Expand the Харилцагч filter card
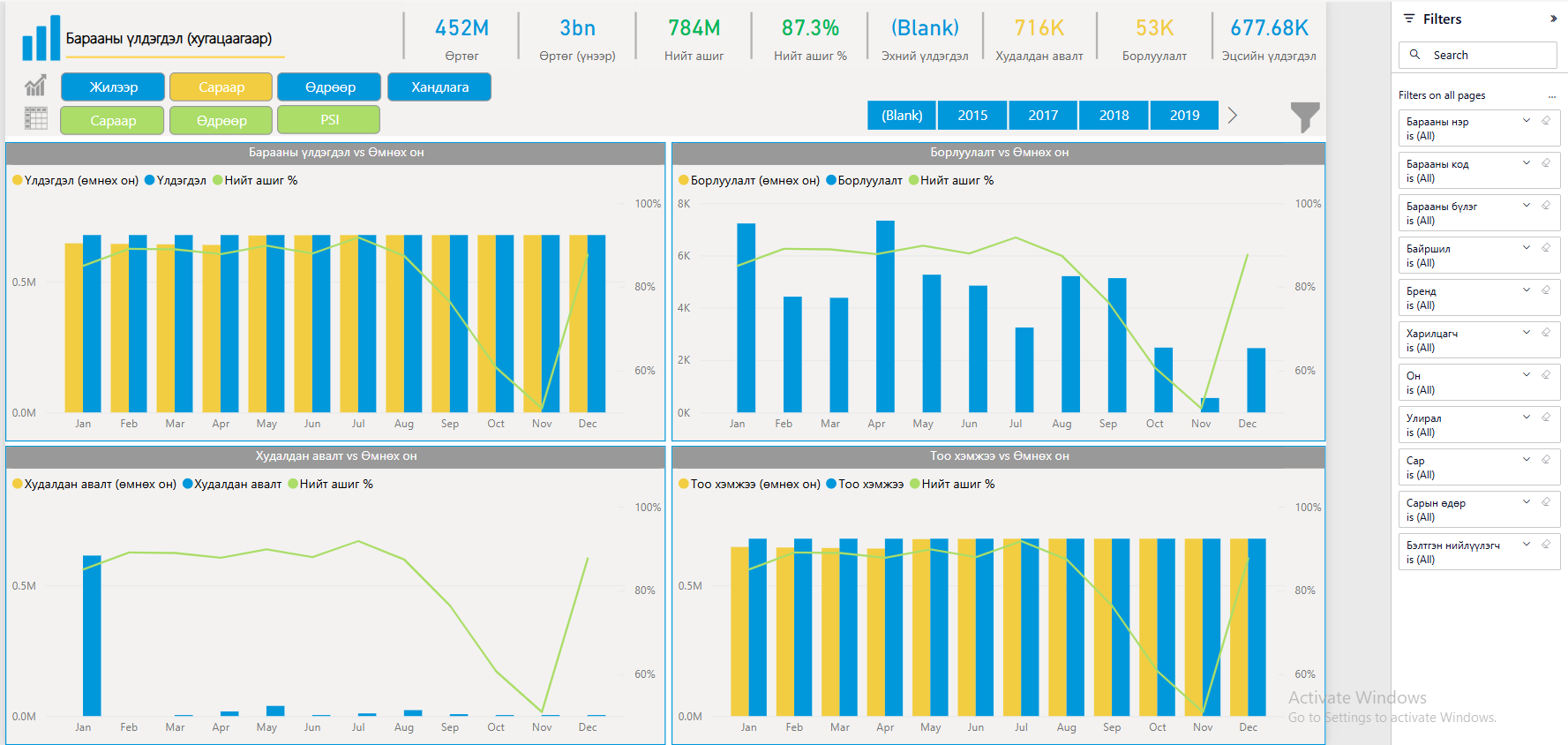The image size is (1568, 745). click(1527, 333)
